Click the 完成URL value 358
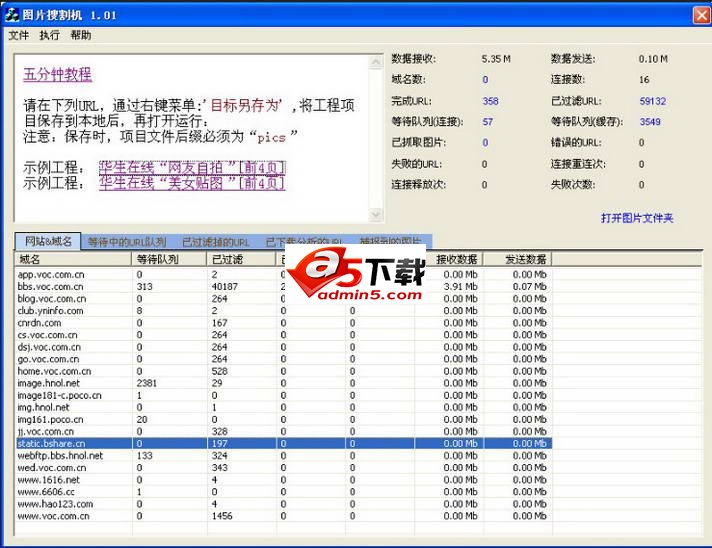 tap(490, 101)
